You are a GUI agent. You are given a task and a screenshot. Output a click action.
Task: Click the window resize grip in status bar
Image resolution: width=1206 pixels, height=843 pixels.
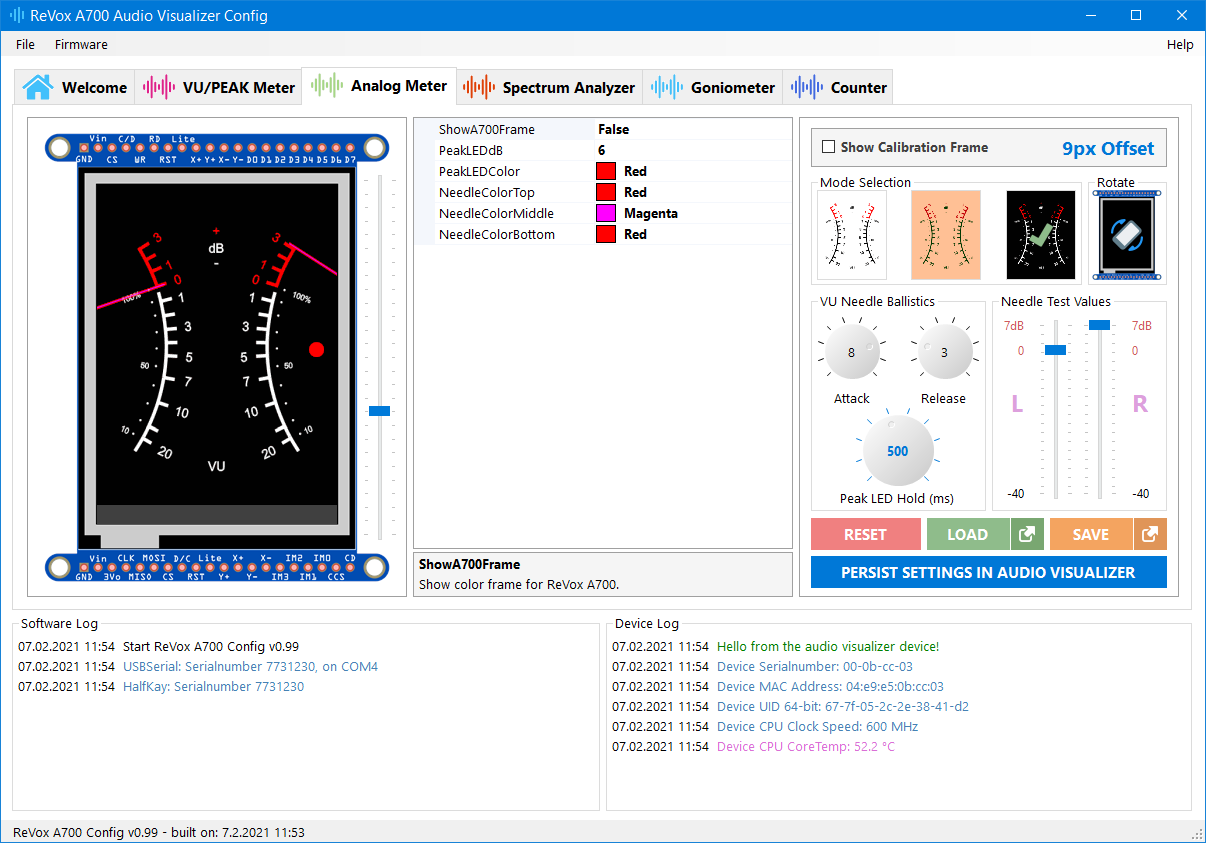pyautogui.click(x=1197, y=834)
